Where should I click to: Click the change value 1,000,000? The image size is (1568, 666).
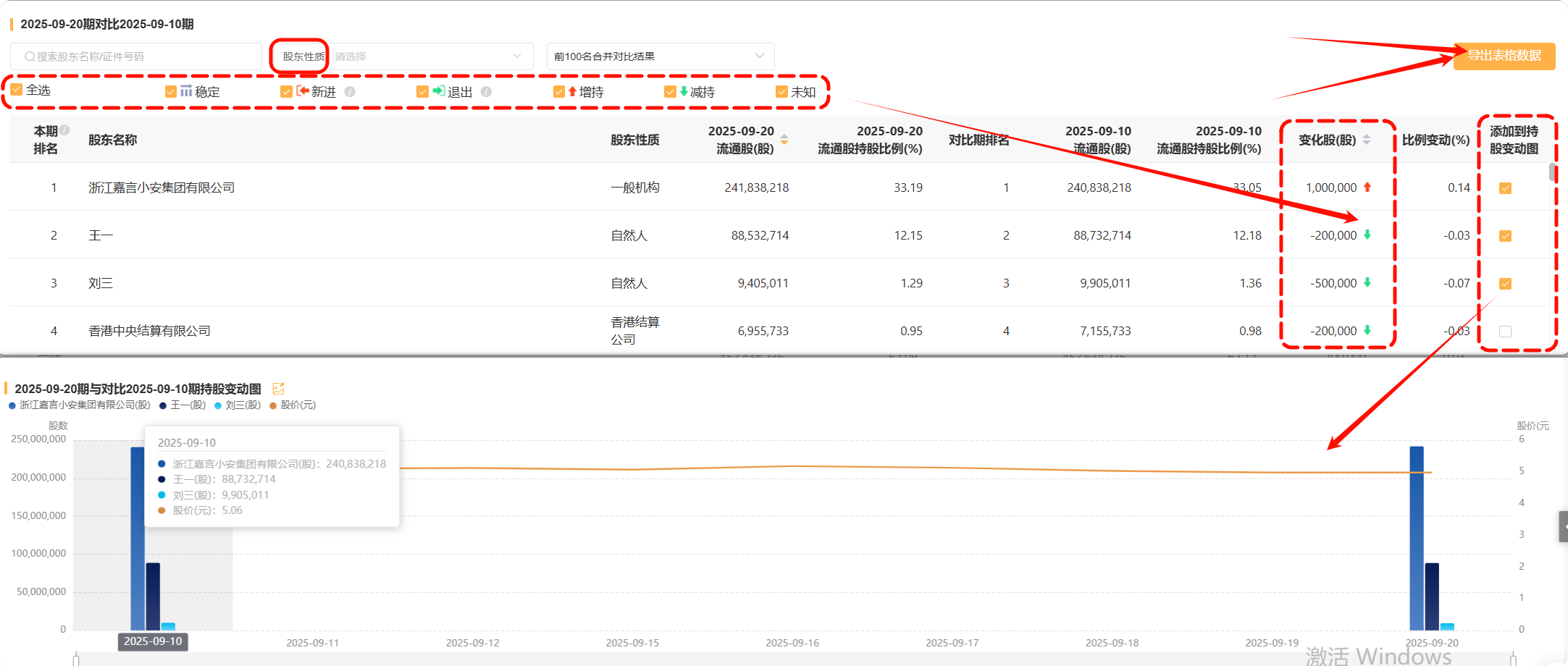[1331, 188]
